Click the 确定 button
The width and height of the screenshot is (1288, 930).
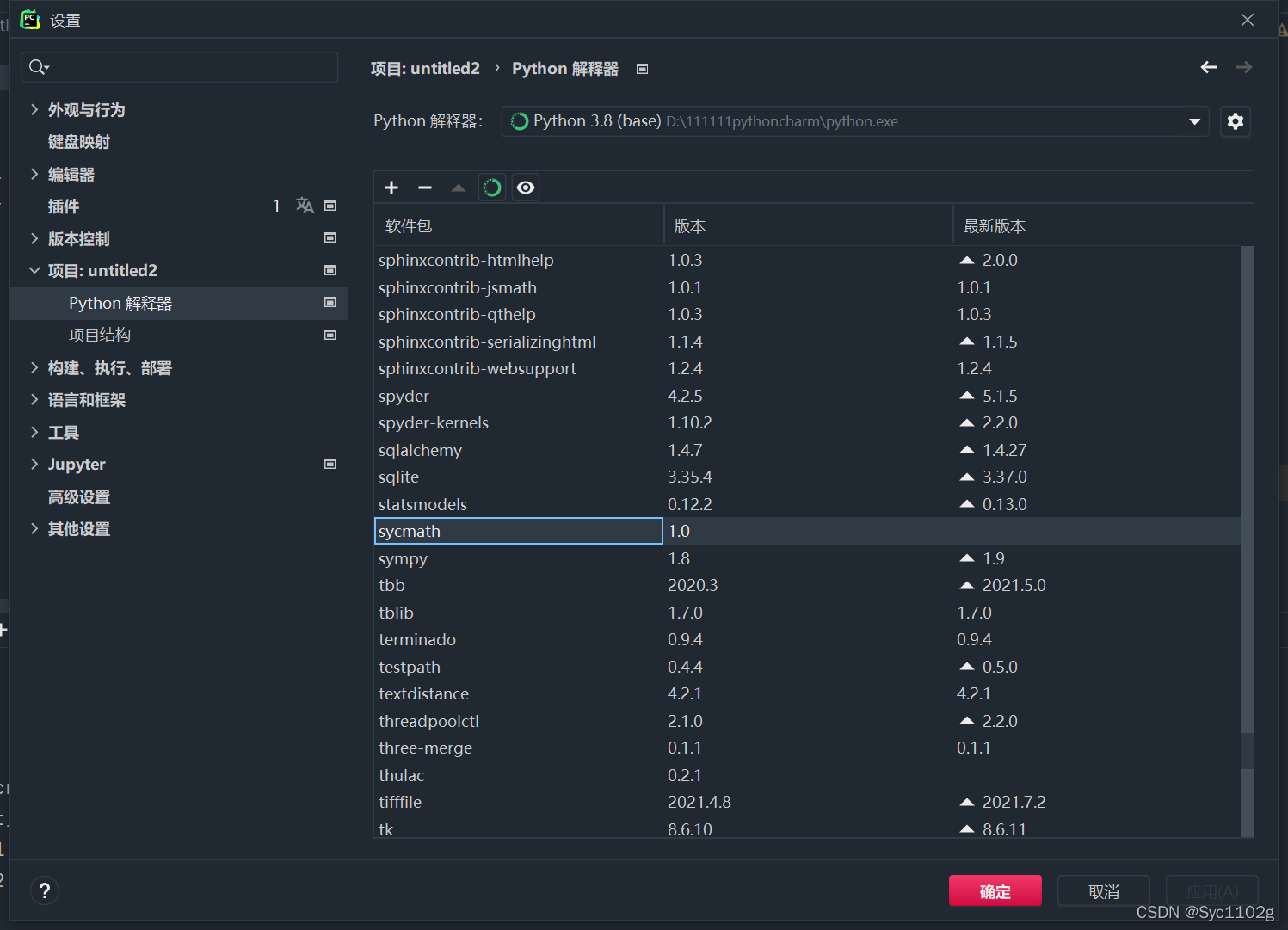pyautogui.click(x=995, y=891)
